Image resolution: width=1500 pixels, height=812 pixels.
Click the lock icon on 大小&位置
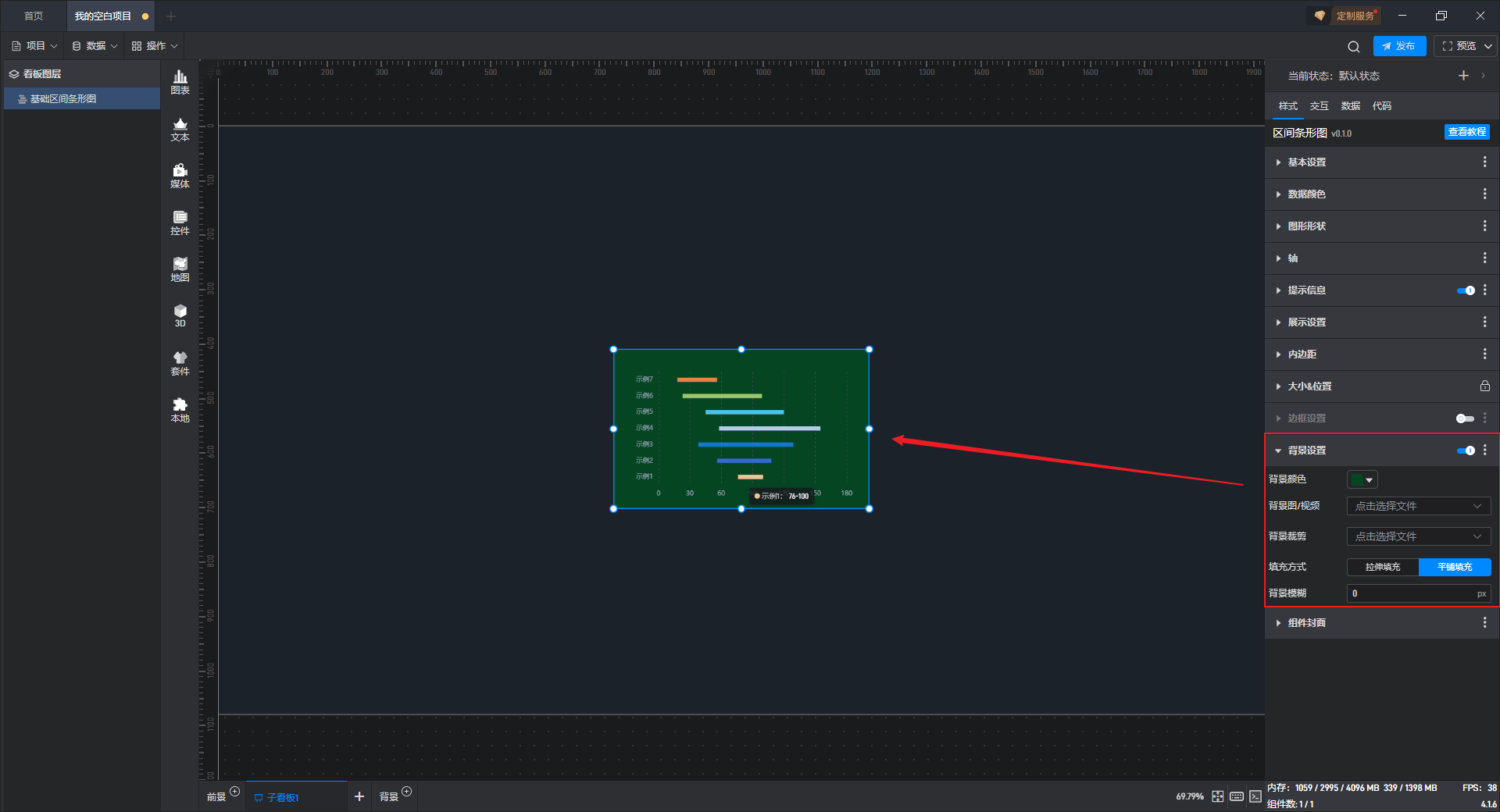(x=1485, y=386)
